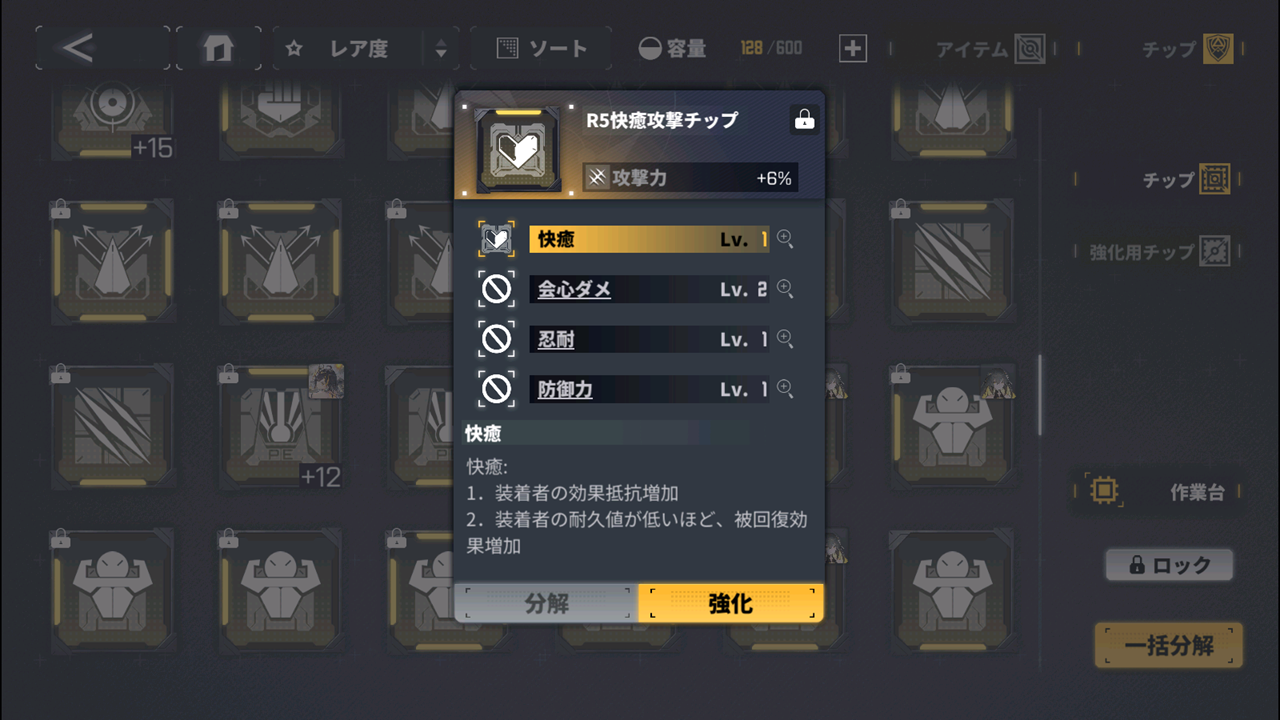This screenshot has height=720, width=1280.
Task: Open magnifier next to 快癒 Lv. 1
Action: click(x=785, y=239)
